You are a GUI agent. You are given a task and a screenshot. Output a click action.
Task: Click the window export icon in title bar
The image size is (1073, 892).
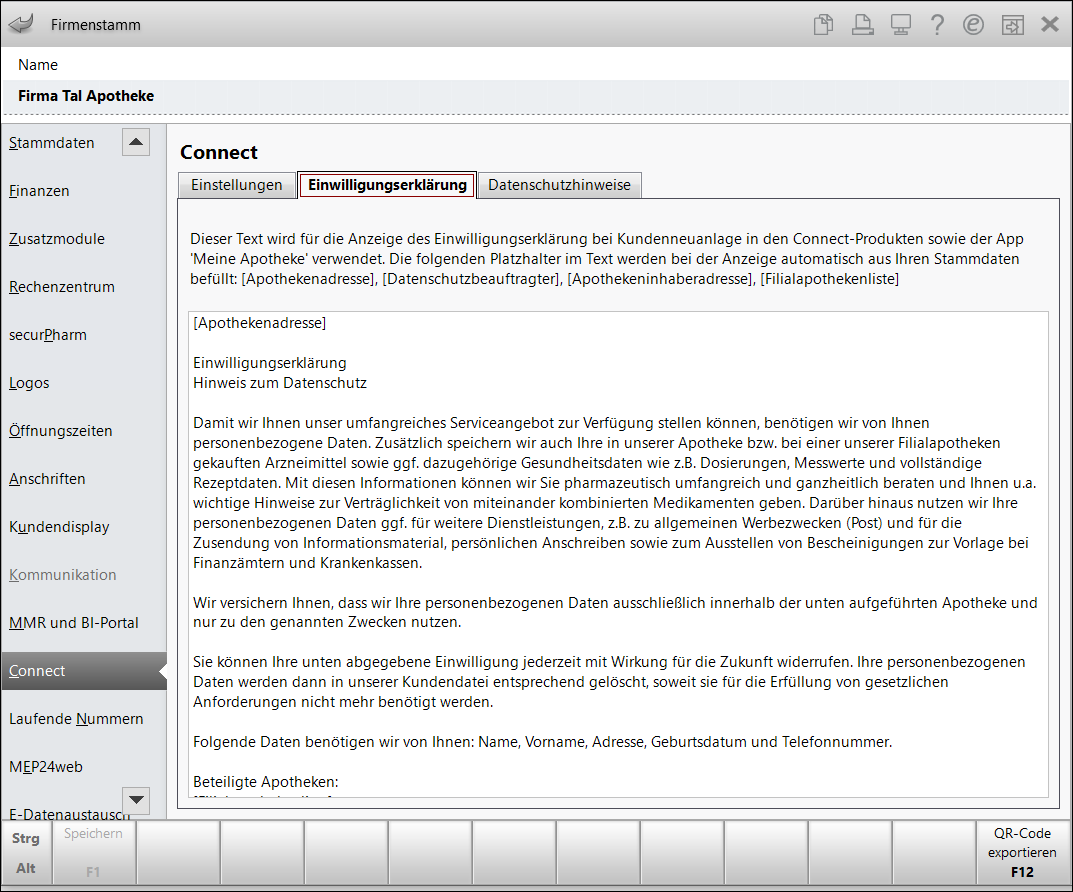(1012, 25)
